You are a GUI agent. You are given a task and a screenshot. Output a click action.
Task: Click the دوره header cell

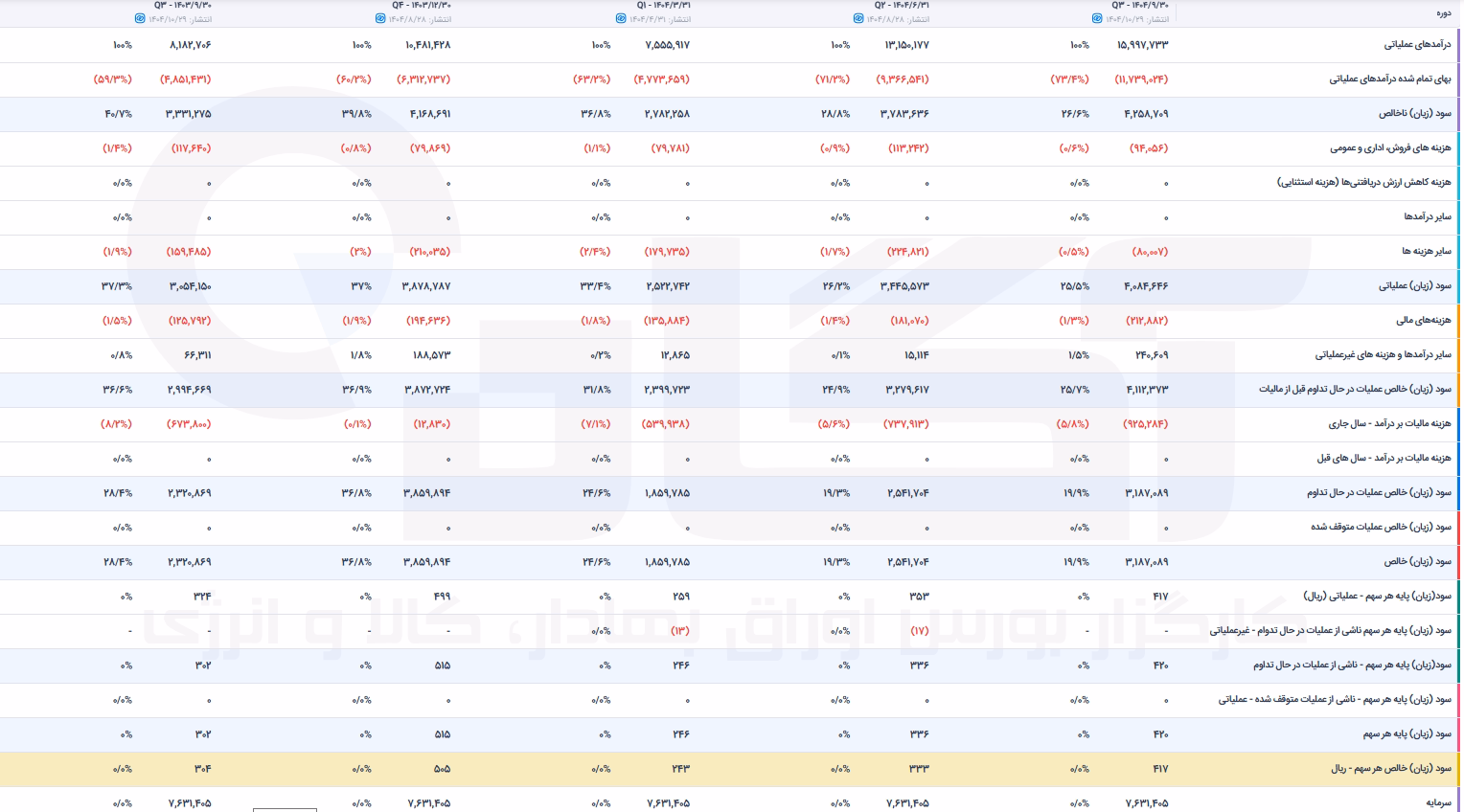(1443, 13)
